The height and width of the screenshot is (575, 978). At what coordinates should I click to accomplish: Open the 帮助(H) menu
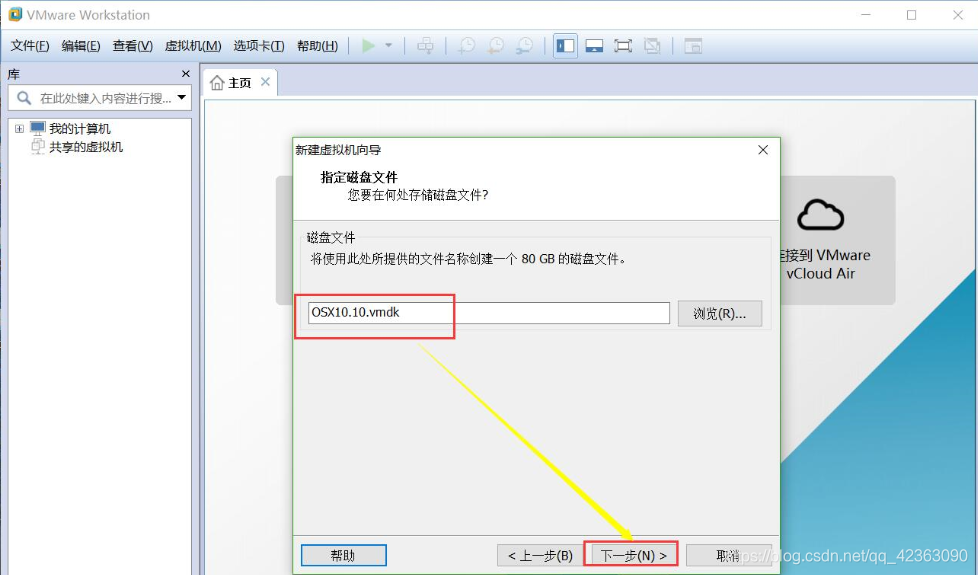point(317,46)
